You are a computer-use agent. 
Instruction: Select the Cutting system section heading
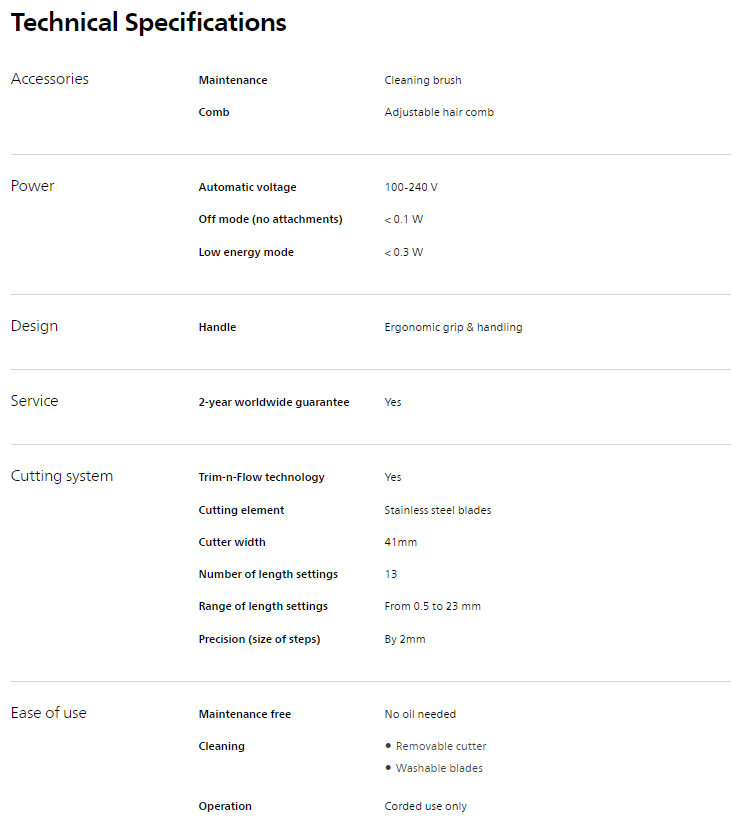tap(61, 476)
